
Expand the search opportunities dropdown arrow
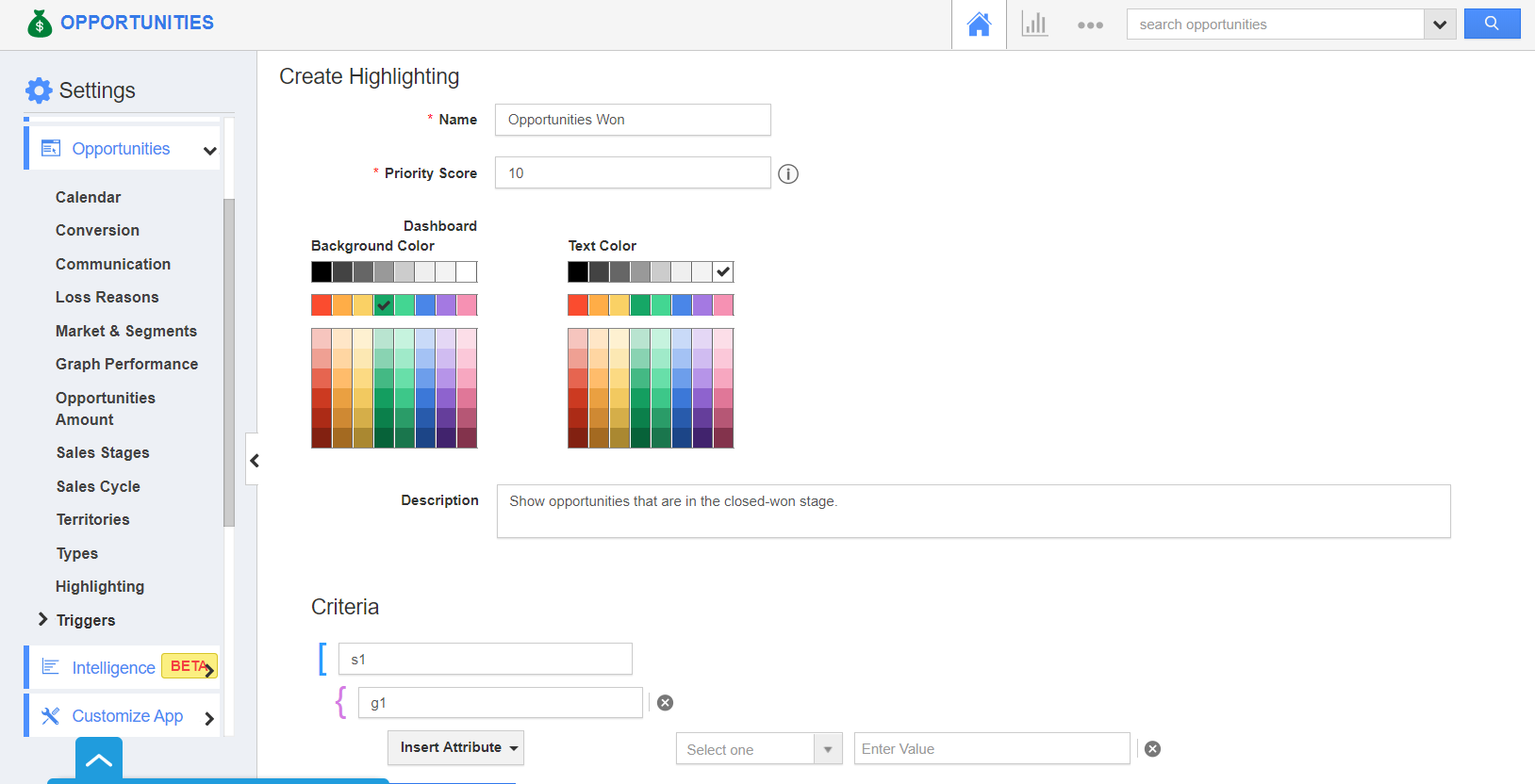[x=1439, y=24]
